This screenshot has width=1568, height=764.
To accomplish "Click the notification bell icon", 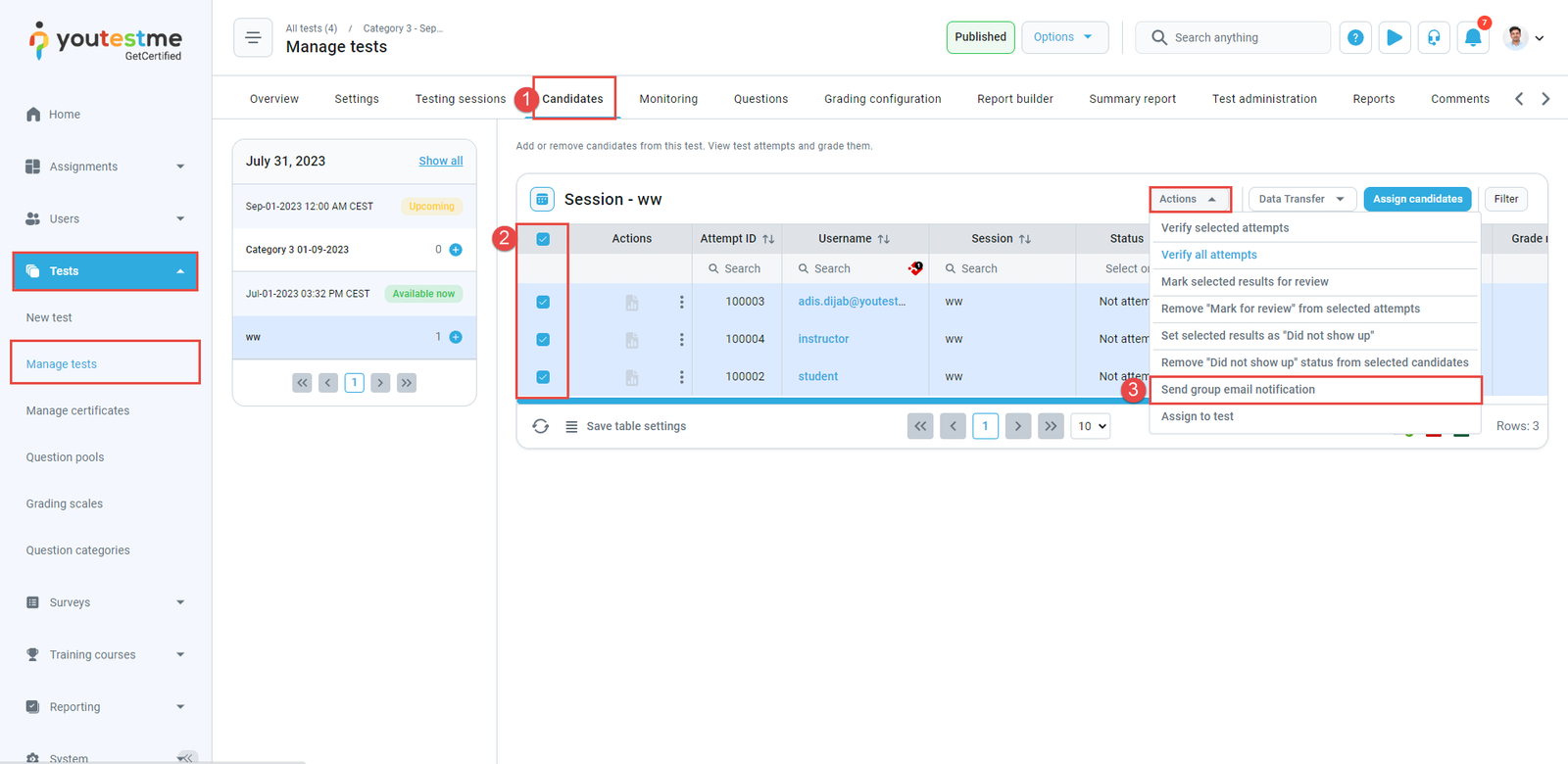I will [1472, 38].
